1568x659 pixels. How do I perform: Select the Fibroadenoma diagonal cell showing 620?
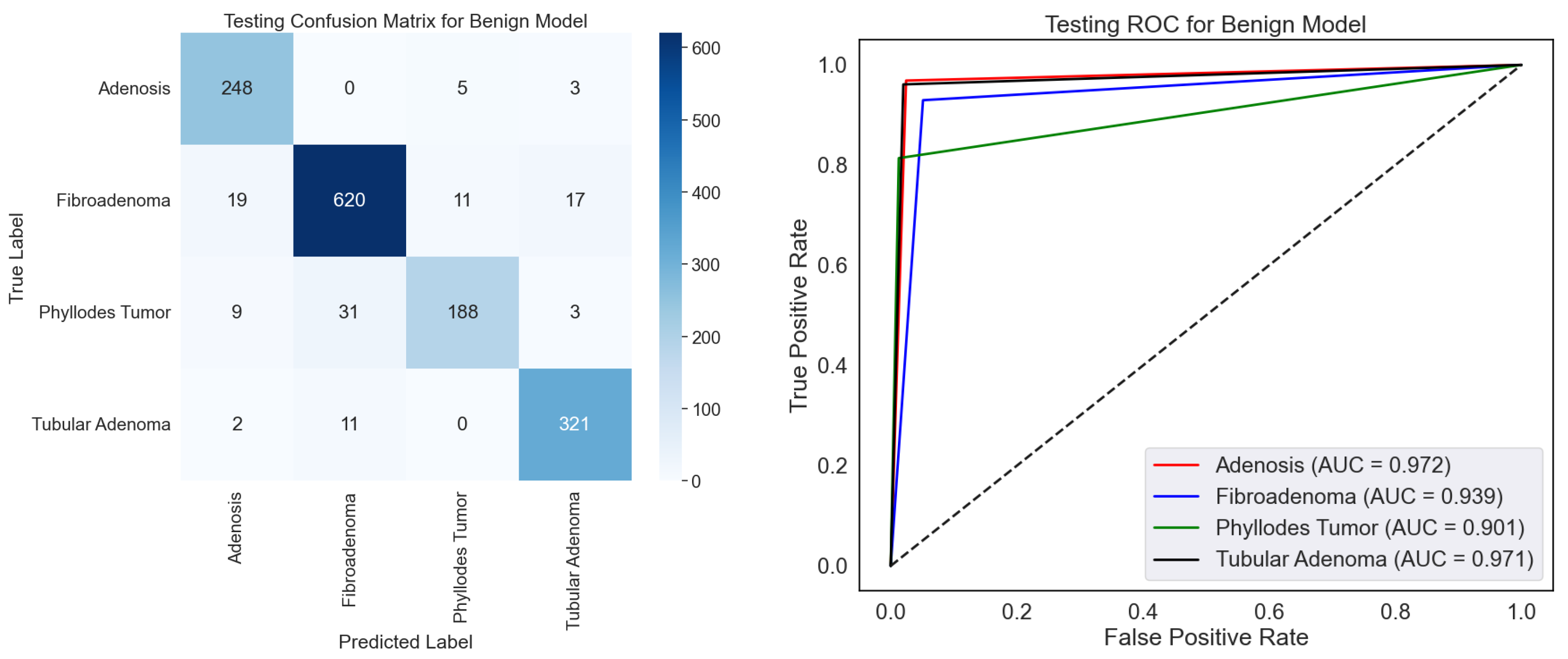350,200
